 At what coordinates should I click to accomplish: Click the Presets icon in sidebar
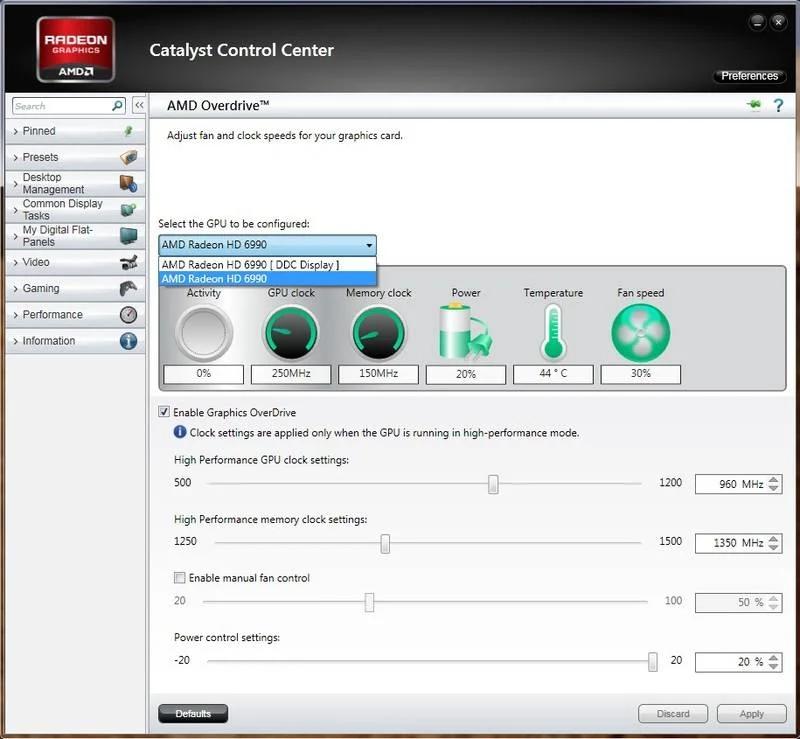[128, 157]
